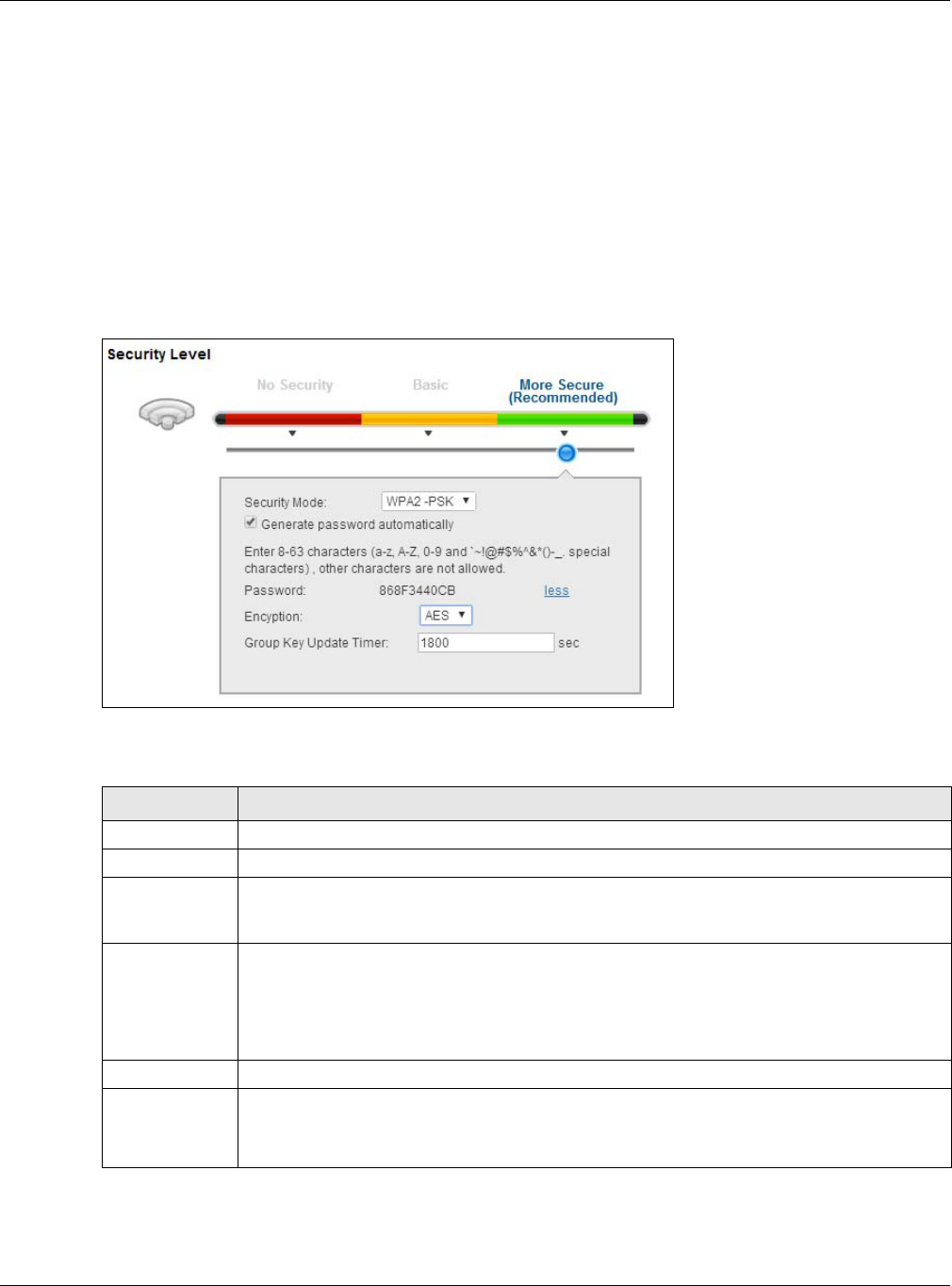This screenshot has height=1286, width=952.
Task: Click the marker arrow under No Security
Action: click(292, 434)
